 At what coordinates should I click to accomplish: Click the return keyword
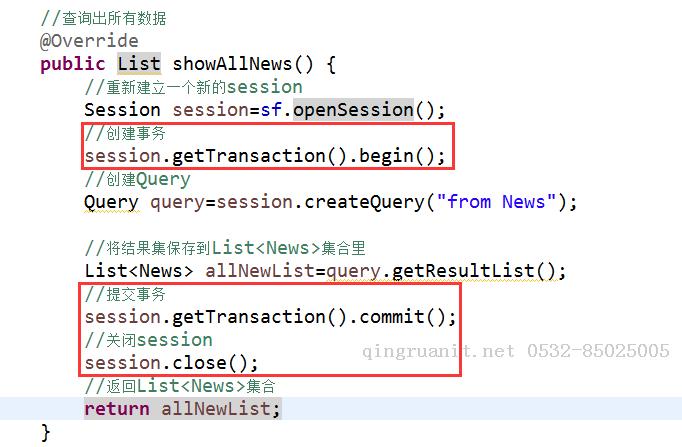click(x=116, y=409)
